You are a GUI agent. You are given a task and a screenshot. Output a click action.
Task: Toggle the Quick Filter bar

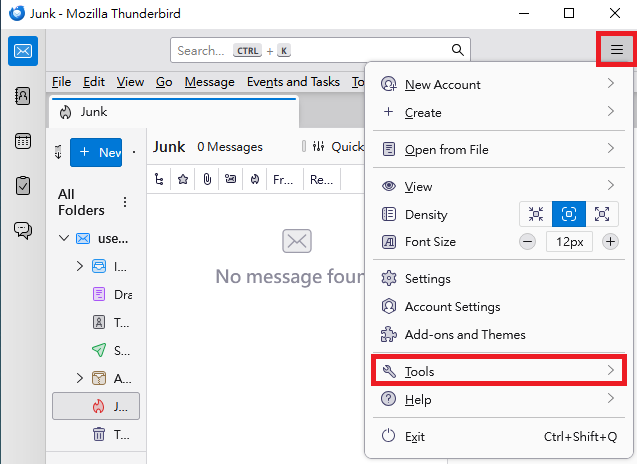pyautogui.click(x=338, y=146)
